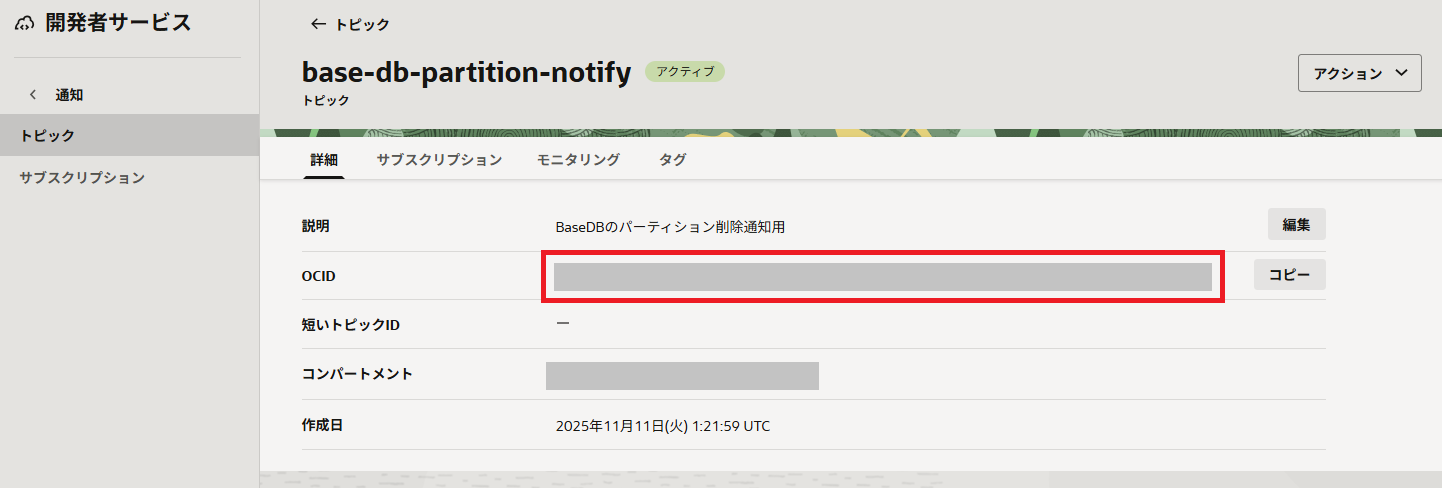Click the 作成日 timestamp value
1442x488 pixels.
(662, 426)
